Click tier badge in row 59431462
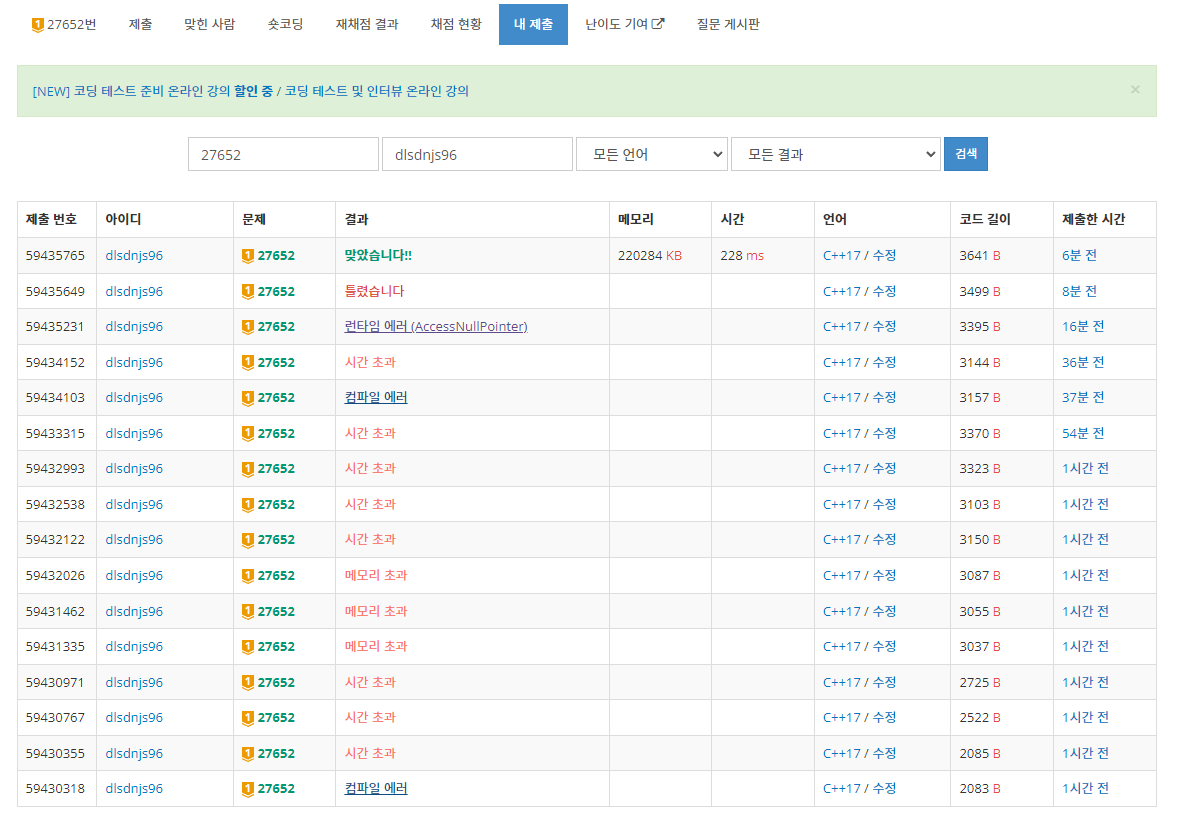Viewport: 1177px width, 820px height. click(x=248, y=612)
